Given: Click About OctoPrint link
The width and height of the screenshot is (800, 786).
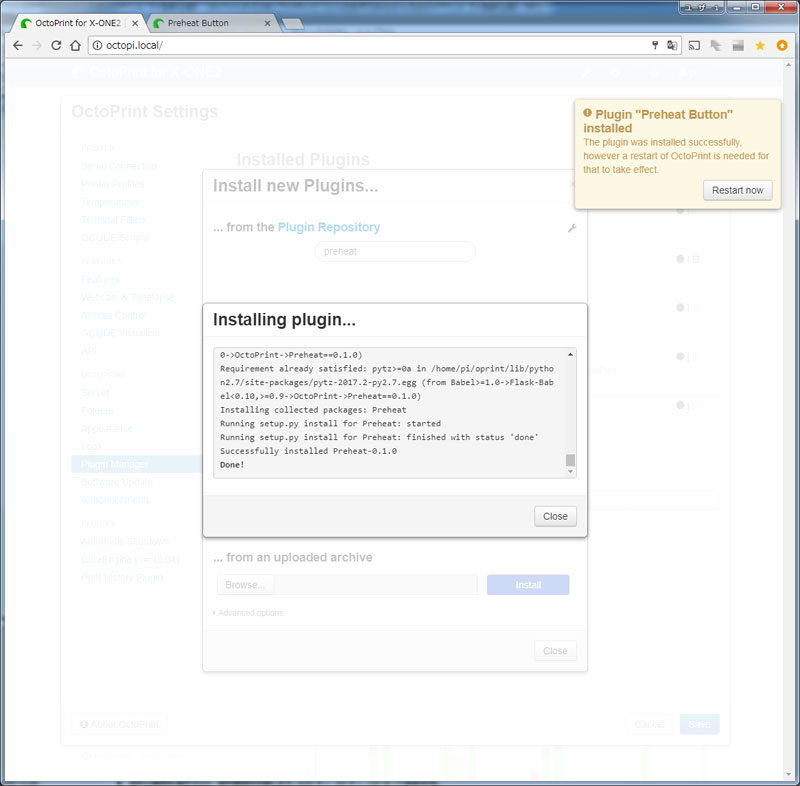Looking at the screenshot, I should pyautogui.click(x=119, y=724).
